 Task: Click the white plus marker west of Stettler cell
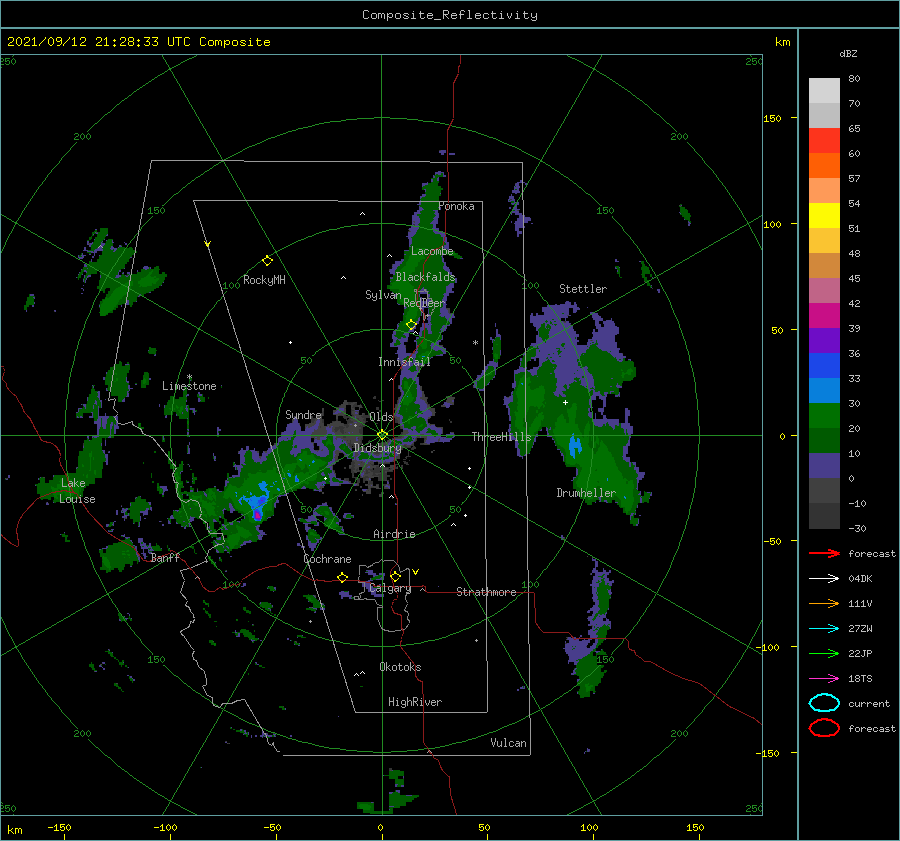(x=565, y=402)
